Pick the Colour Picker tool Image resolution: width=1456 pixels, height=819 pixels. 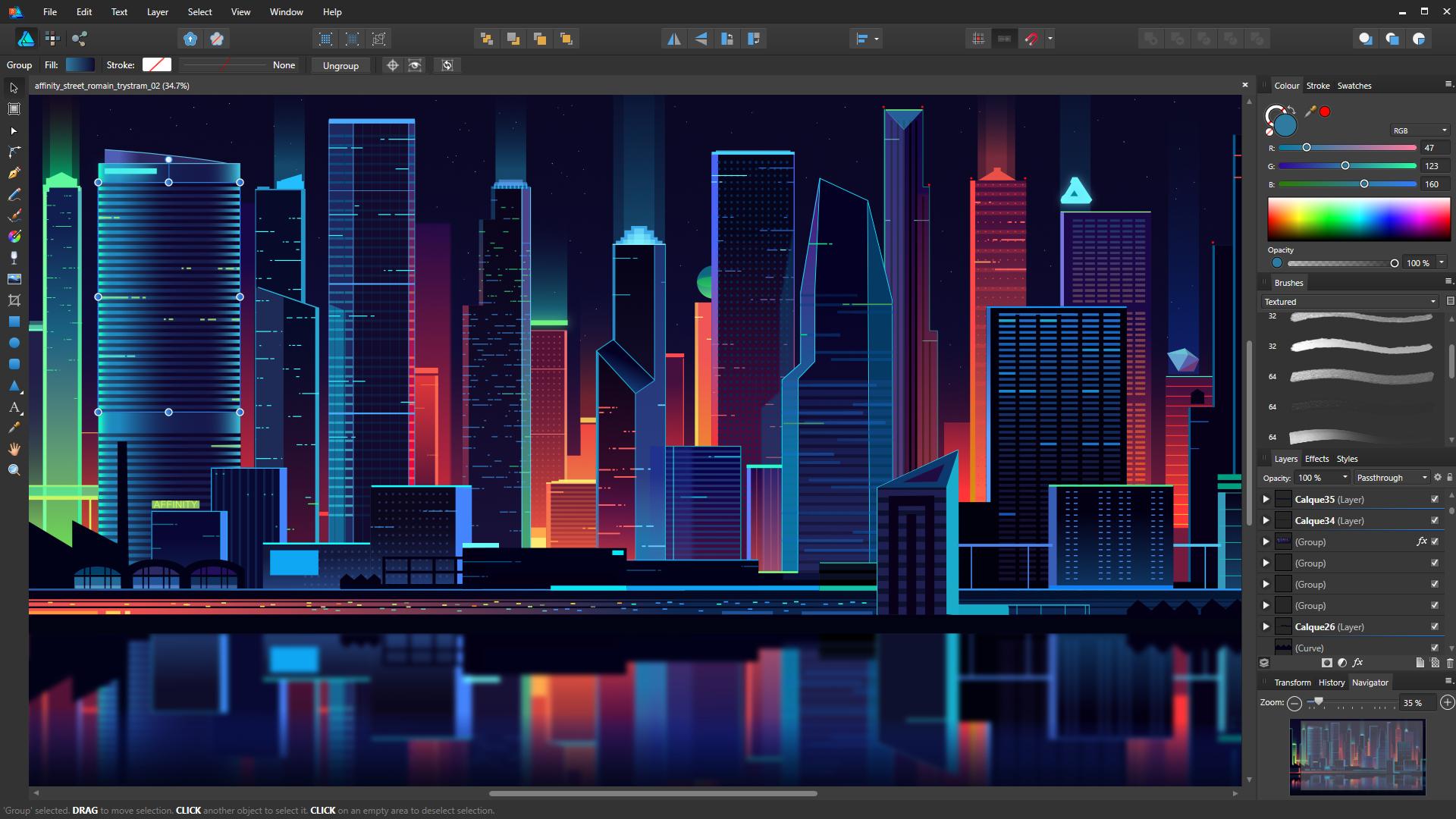[14, 428]
